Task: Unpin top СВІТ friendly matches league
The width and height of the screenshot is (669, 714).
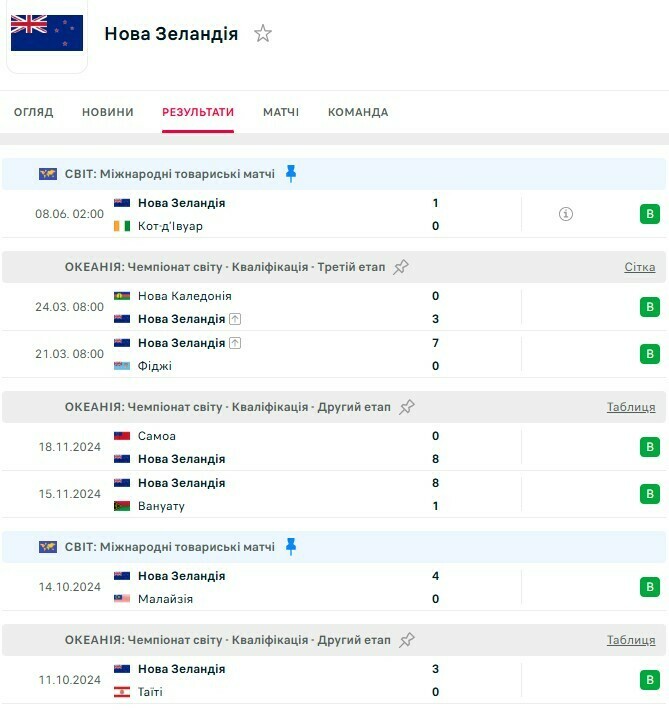Action: click(x=291, y=174)
